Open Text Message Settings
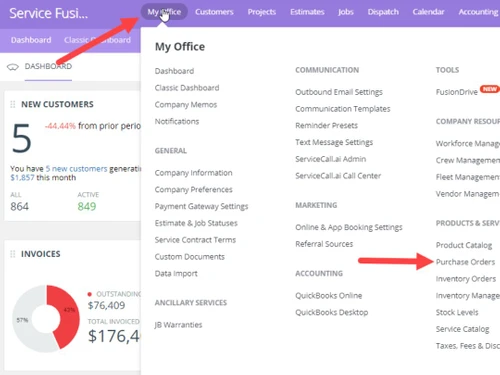The image size is (500, 375). tap(334, 142)
